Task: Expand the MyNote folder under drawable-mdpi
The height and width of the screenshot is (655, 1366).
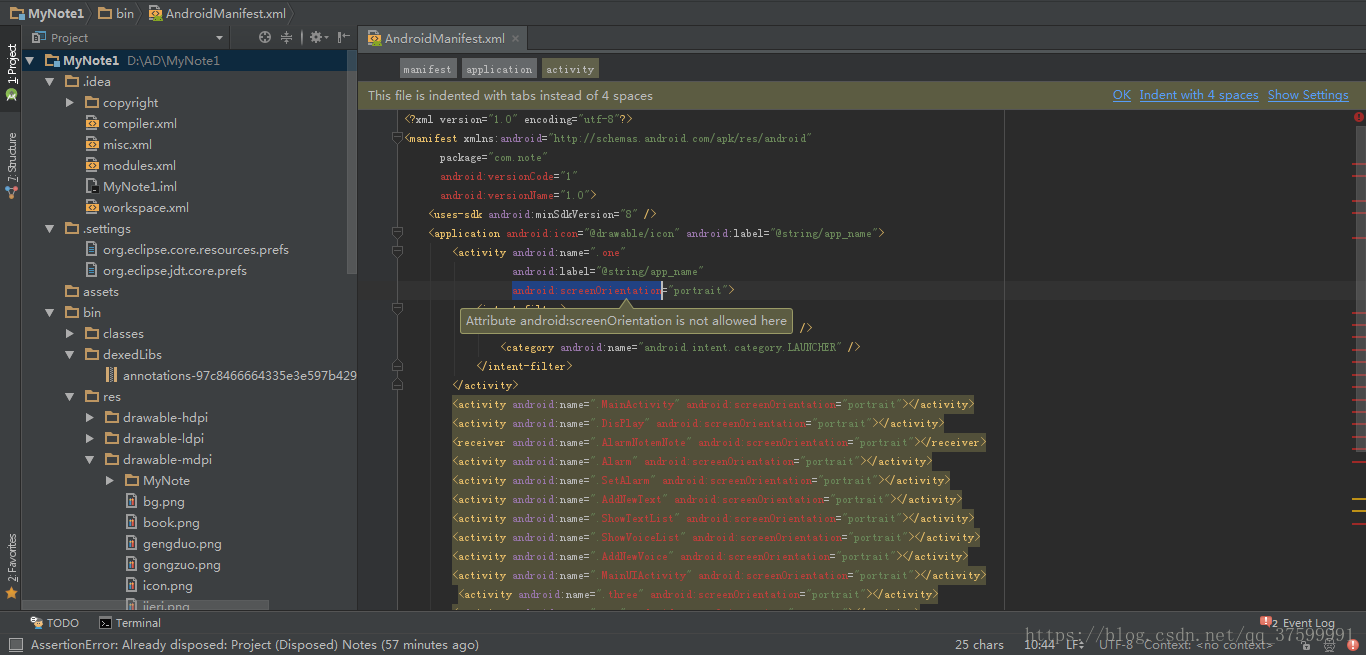Action: click(110, 481)
